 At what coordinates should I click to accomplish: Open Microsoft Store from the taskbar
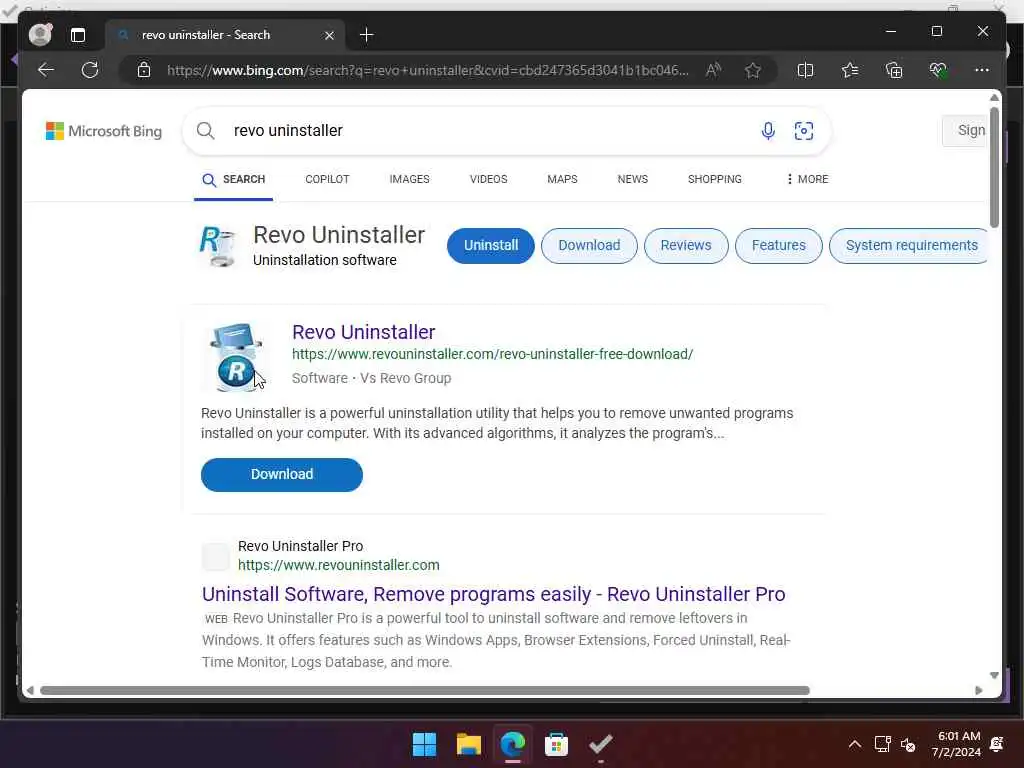556,744
